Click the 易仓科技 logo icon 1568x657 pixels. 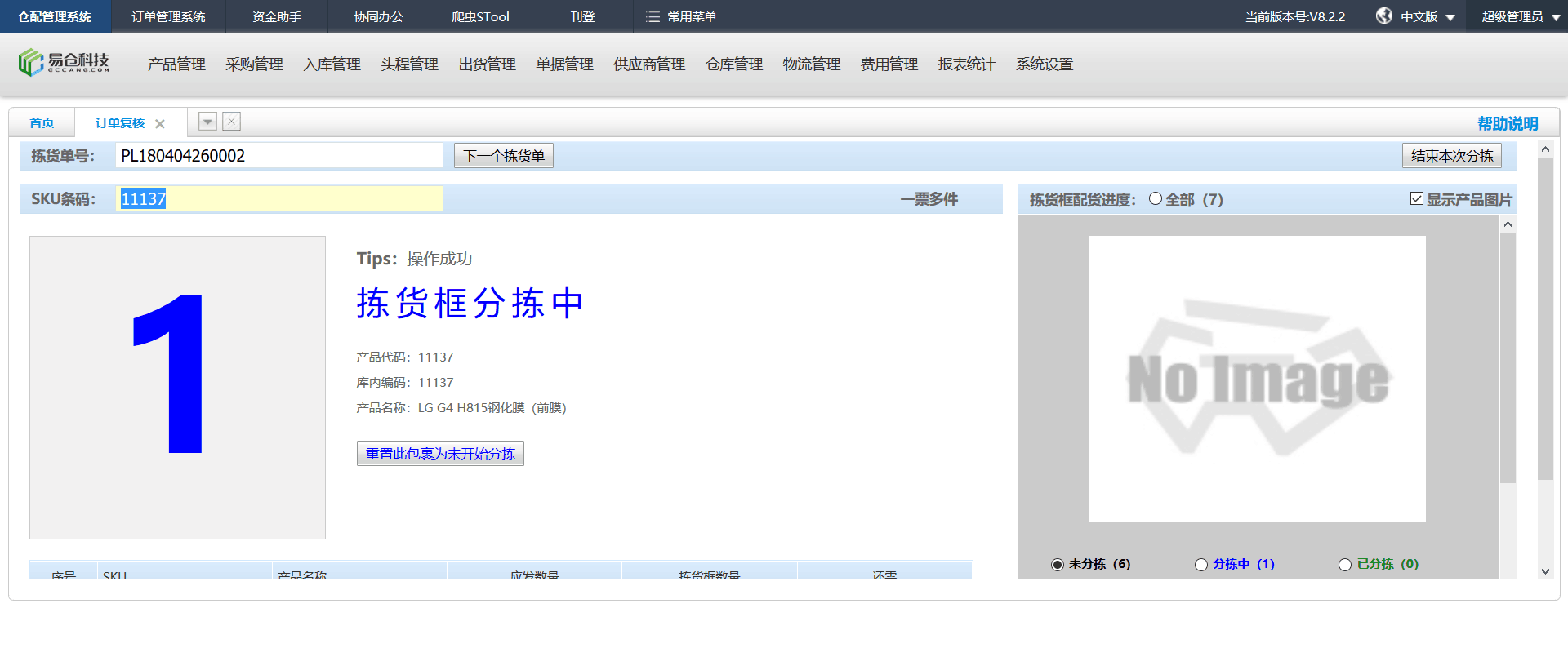31,63
